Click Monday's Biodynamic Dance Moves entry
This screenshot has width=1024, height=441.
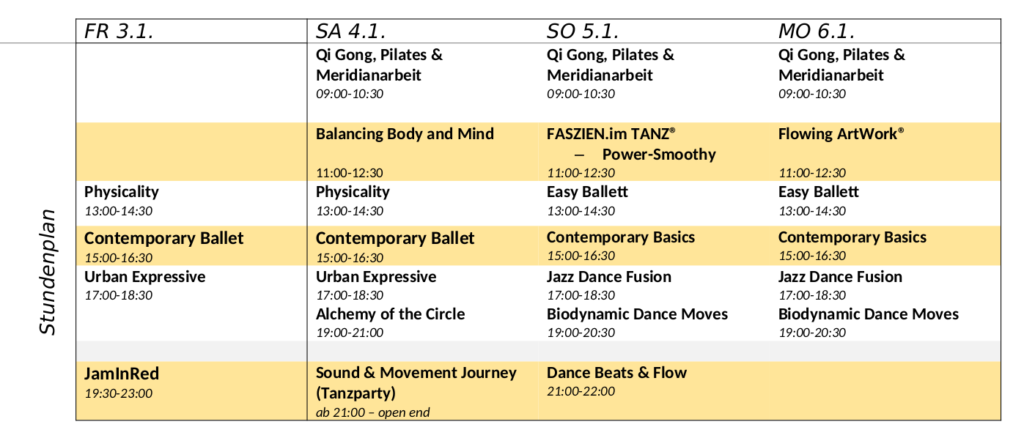pos(868,314)
